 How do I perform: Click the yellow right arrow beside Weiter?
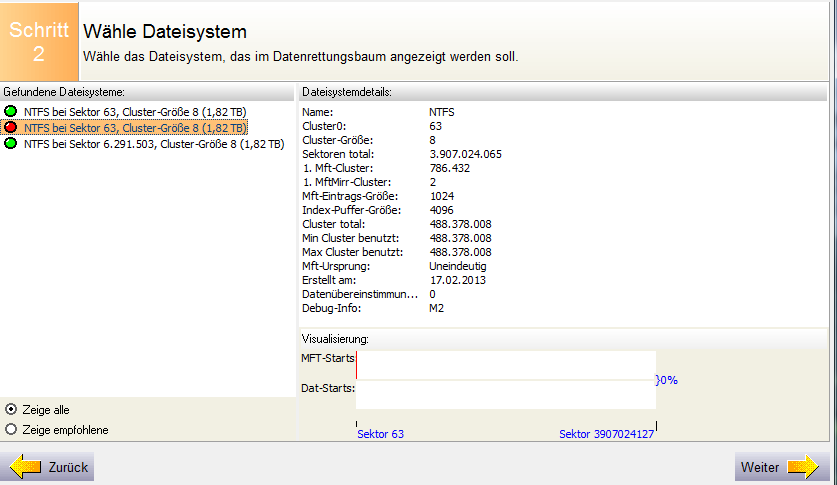point(803,467)
